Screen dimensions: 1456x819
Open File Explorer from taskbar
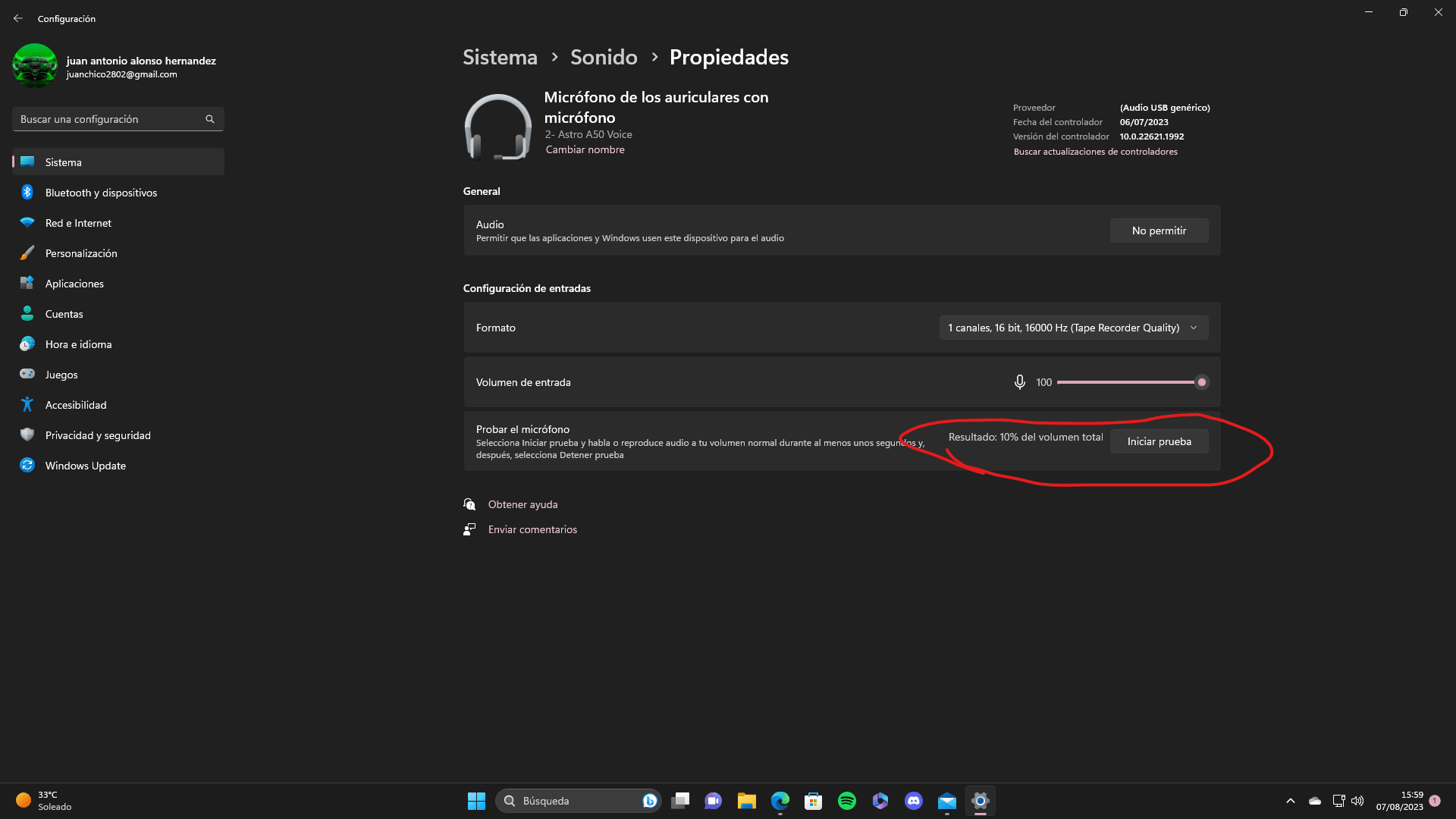click(x=747, y=801)
